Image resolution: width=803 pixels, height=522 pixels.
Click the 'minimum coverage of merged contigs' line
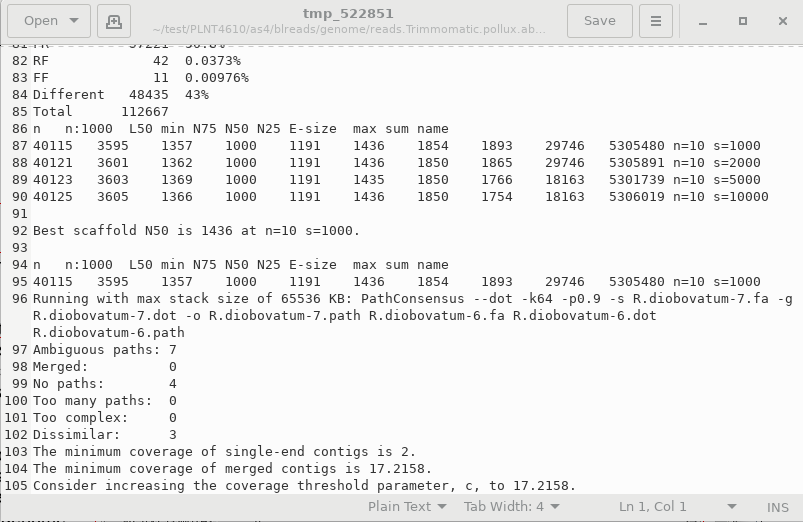(x=232, y=469)
